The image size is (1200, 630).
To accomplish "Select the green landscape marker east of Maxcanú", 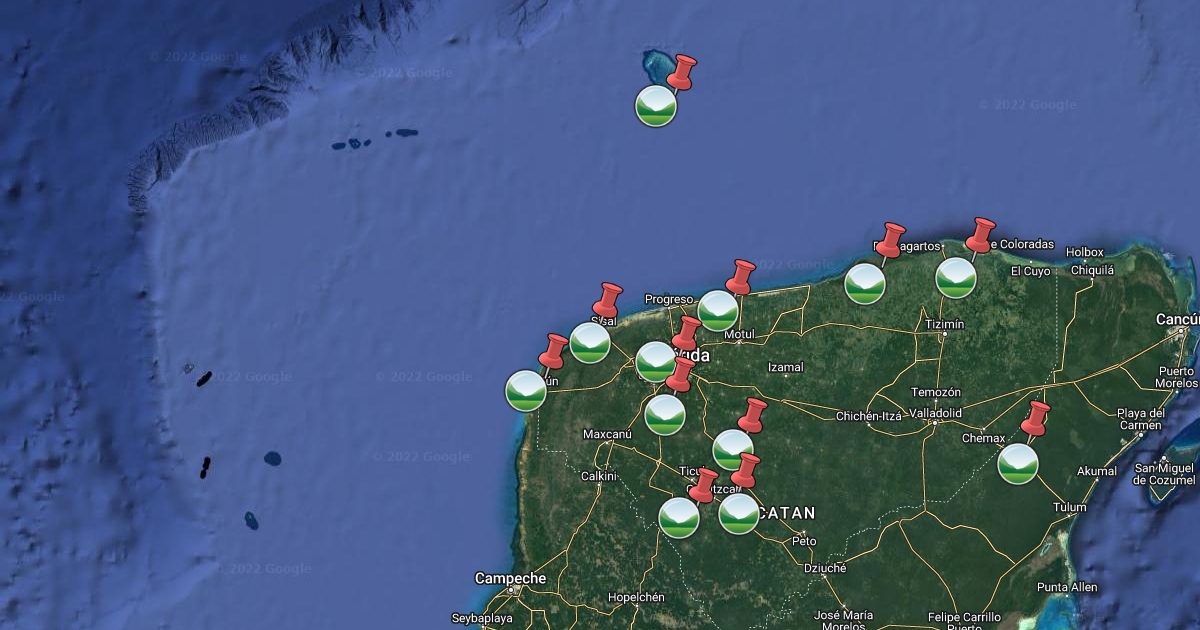I will (665, 414).
